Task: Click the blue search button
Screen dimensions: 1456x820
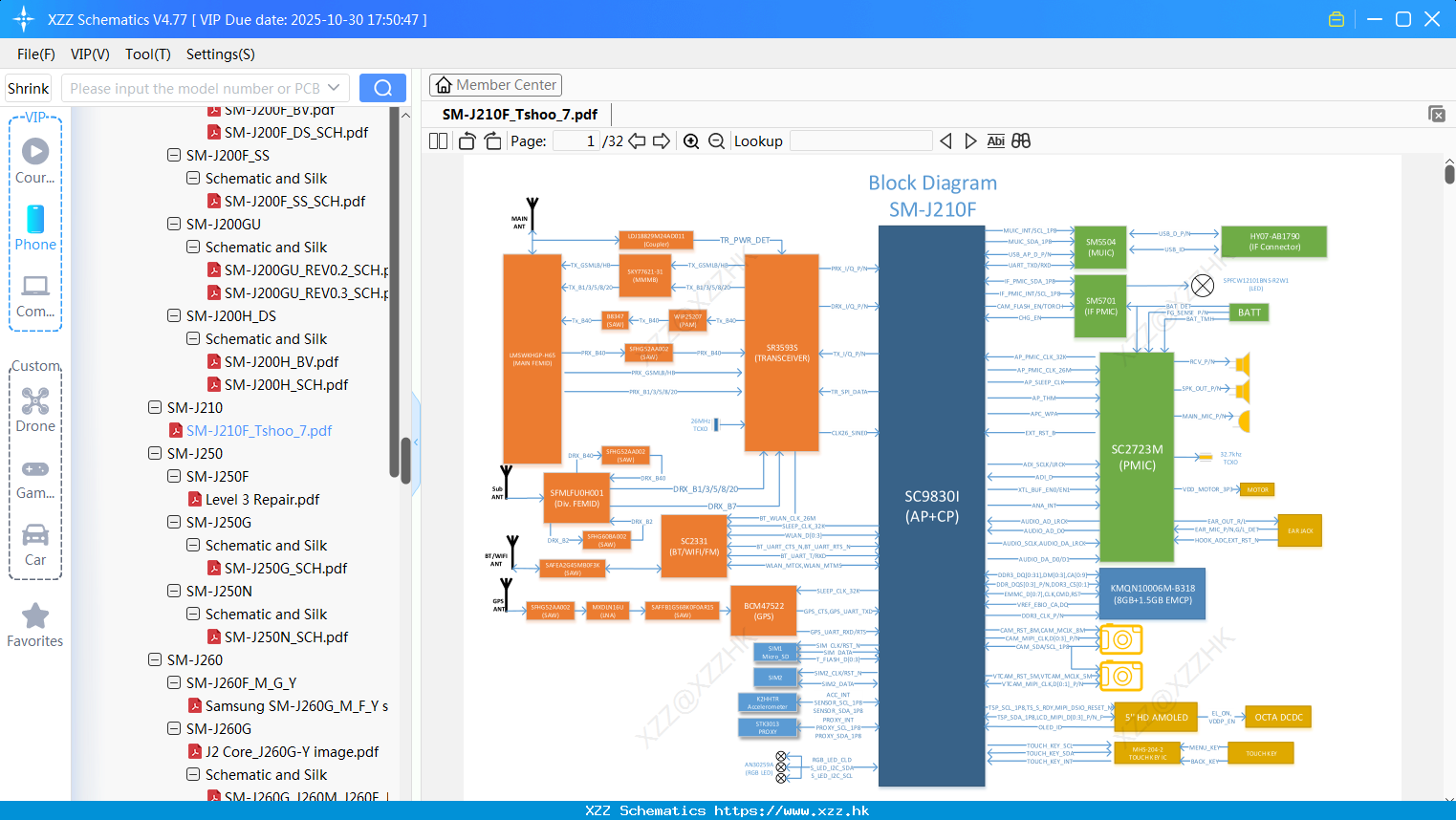Action: pos(382,88)
